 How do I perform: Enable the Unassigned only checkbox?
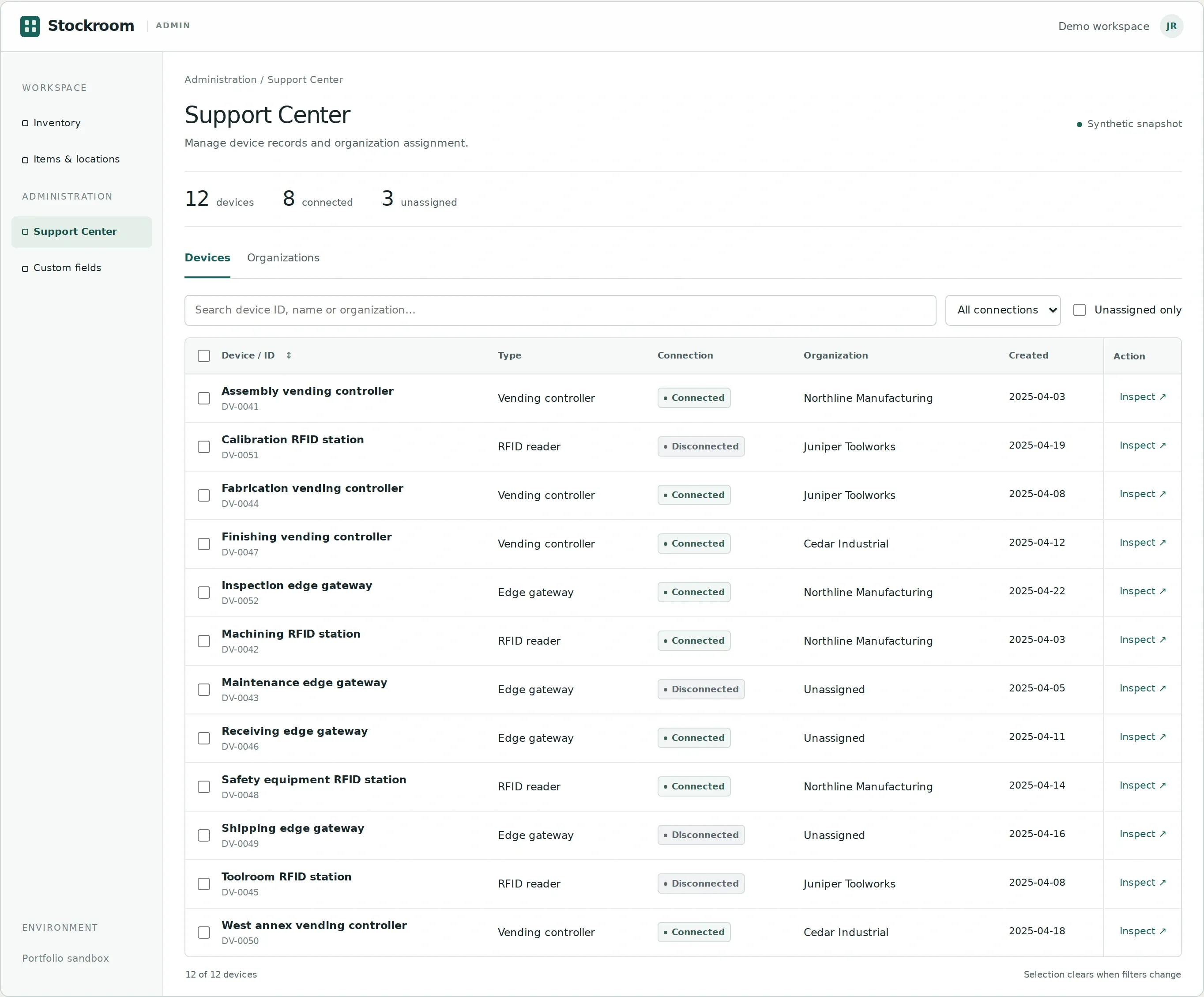tap(1080, 310)
